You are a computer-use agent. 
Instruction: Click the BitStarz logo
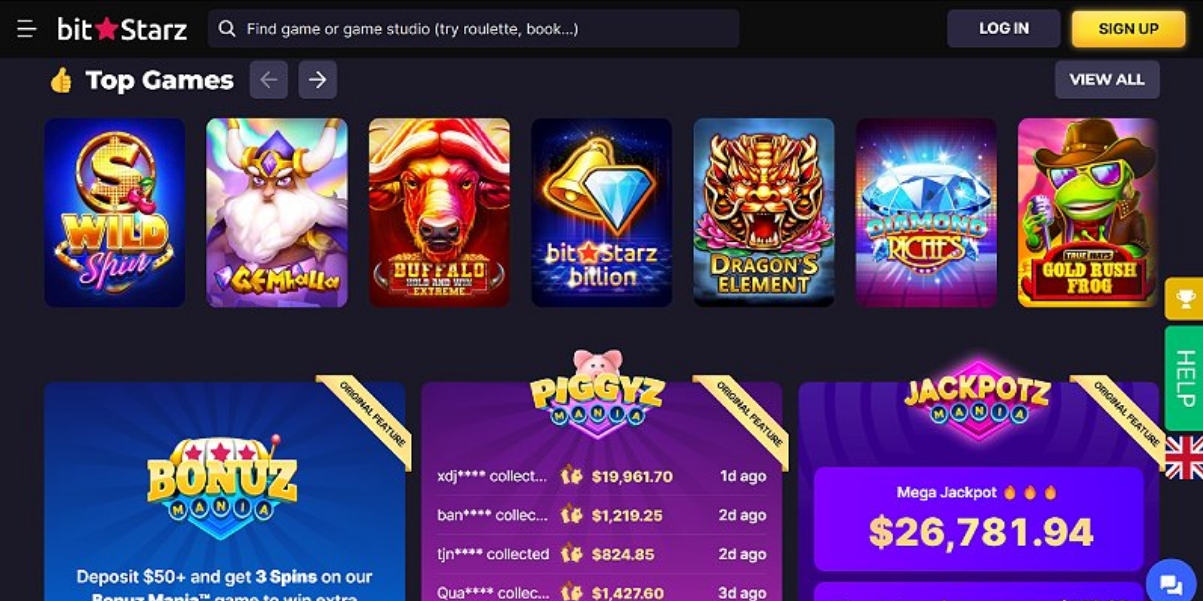122,29
